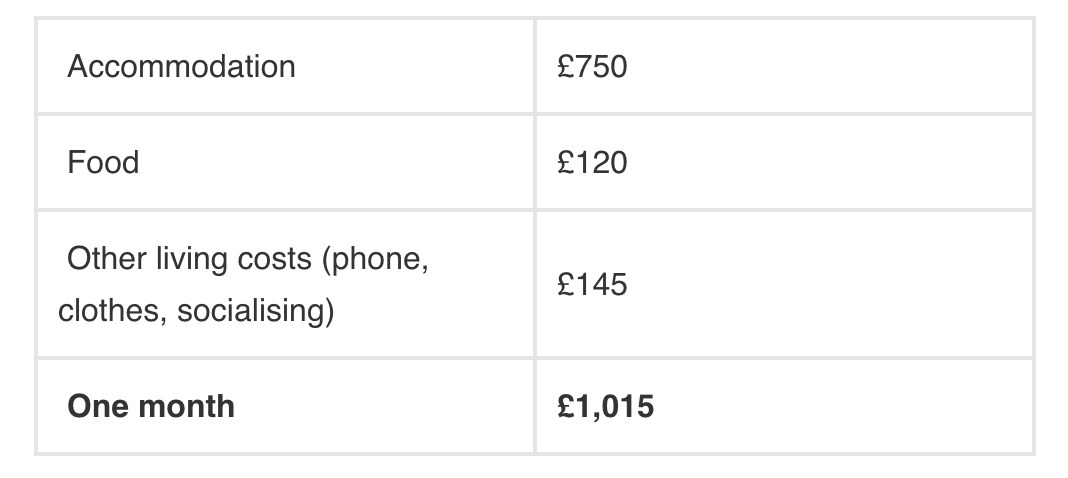Select the bold One month label
The width and height of the screenshot is (1068, 478).
[x=151, y=407]
